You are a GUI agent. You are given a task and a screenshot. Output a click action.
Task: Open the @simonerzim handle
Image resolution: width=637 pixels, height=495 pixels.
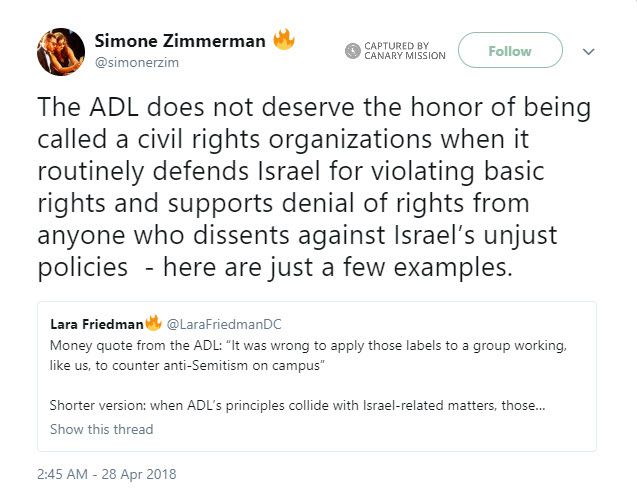pyautogui.click(x=137, y=62)
